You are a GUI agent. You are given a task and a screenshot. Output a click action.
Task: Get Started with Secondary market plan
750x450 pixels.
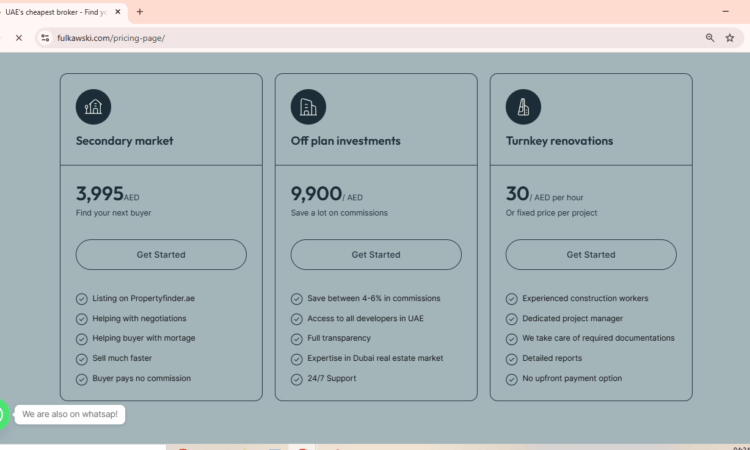[161, 255]
